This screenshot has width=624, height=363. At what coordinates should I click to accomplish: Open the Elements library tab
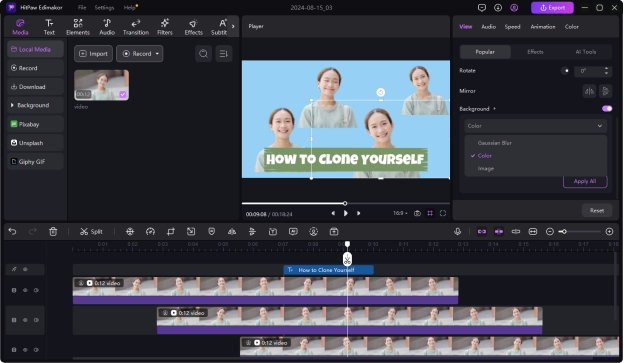[x=78, y=27]
